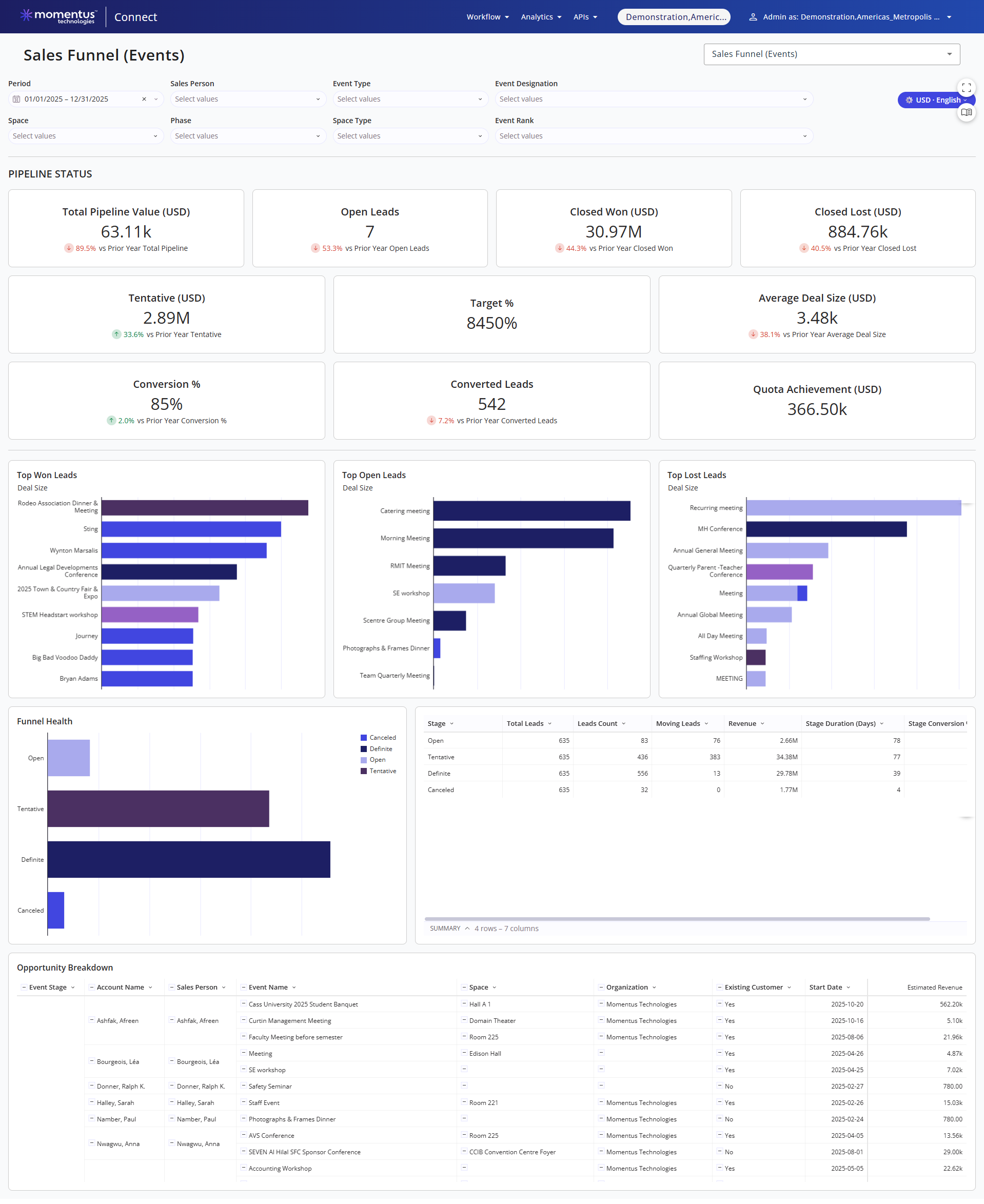Click the fullscreen expand icon
Image resolution: width=984 pixels, height=1204 pixels.
(x=966, y=88)
